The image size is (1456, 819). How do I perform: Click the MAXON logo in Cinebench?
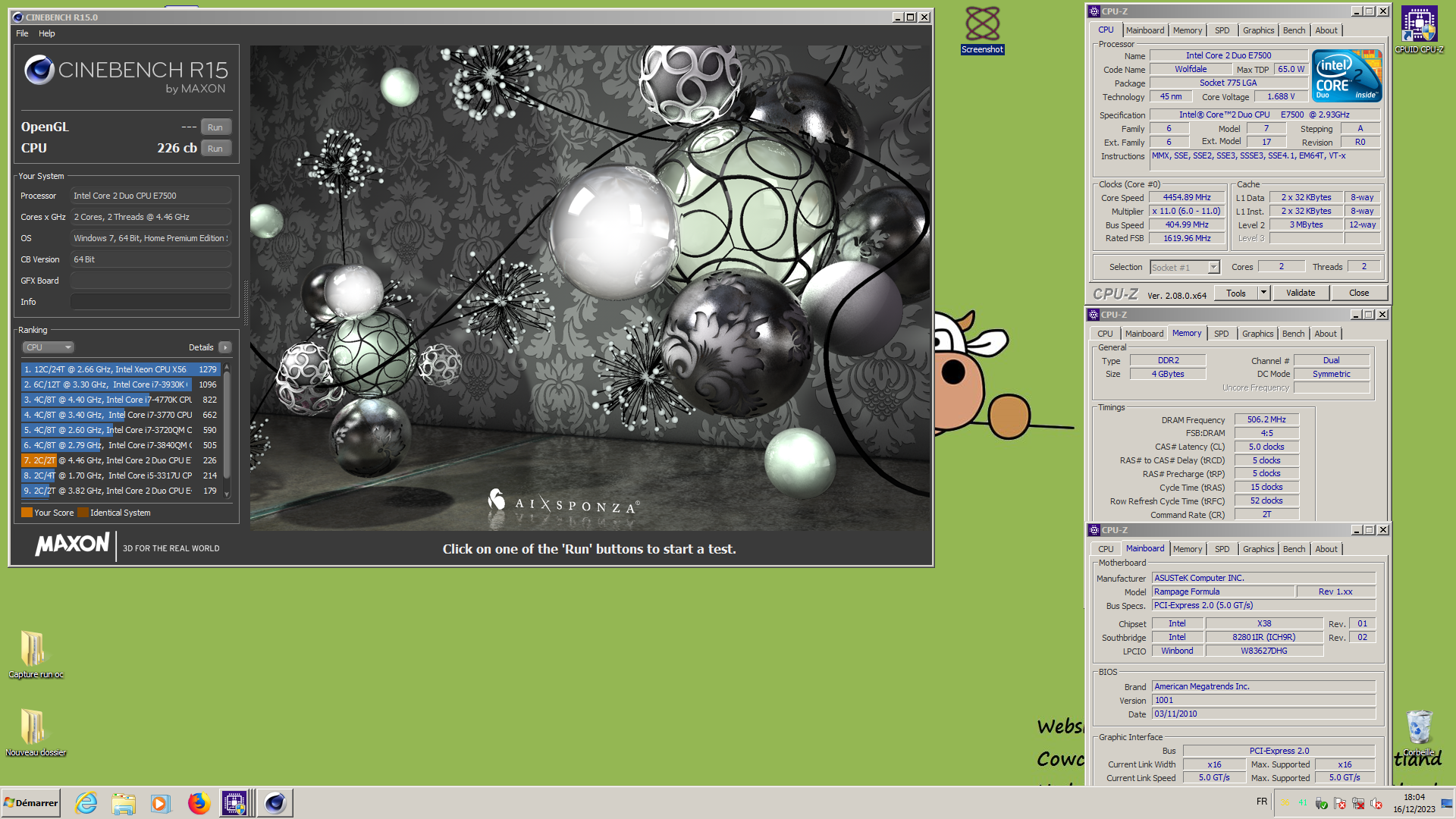pos(73,544)
